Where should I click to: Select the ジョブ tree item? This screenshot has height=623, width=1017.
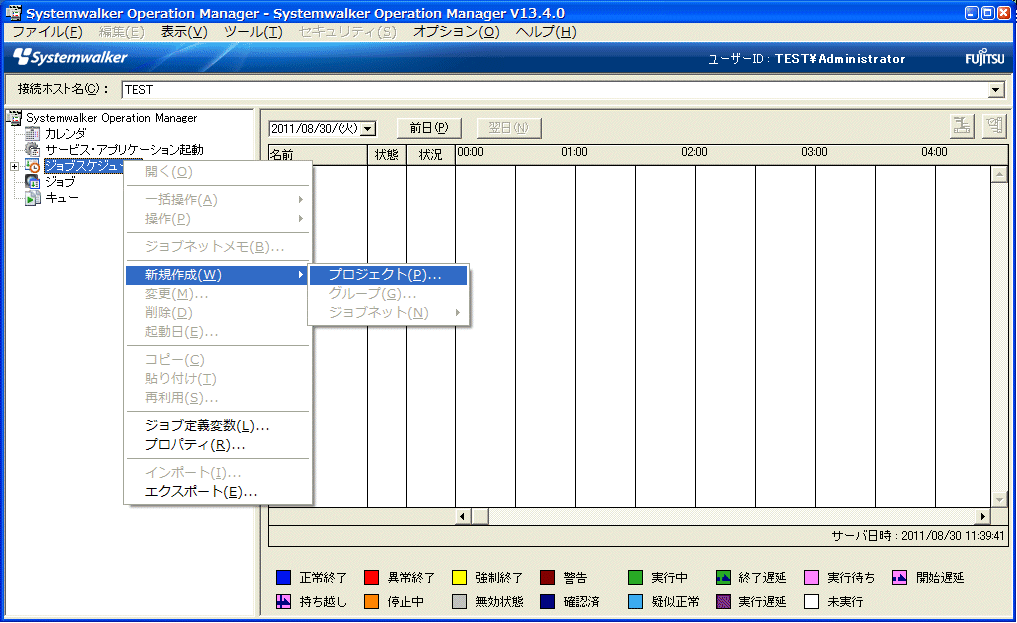pos(60,182)
